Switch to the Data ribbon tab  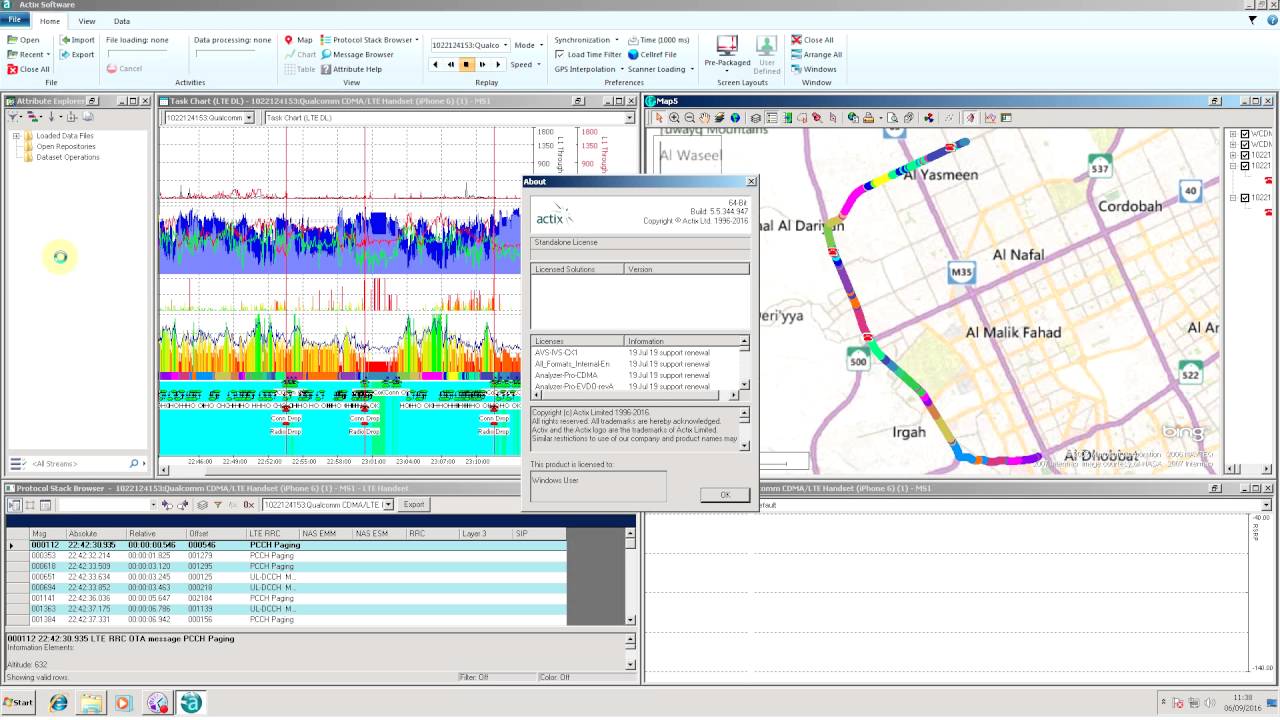coord(122,20)
